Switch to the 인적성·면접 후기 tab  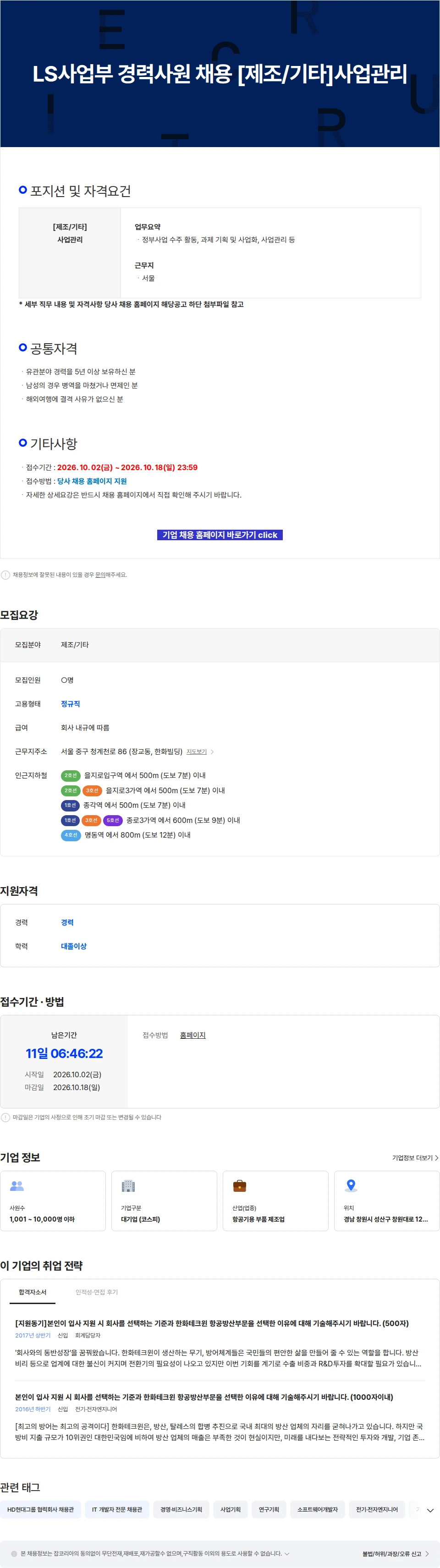click(x=97, y=1292)
